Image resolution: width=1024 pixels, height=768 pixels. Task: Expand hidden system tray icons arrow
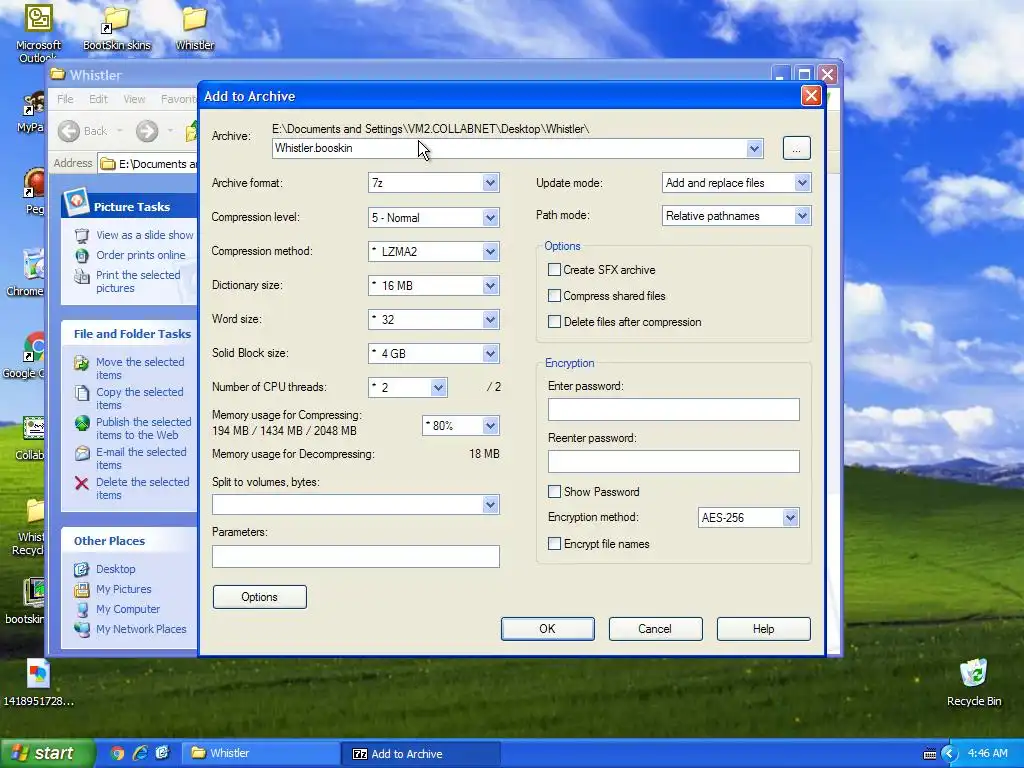click(949, 754)
